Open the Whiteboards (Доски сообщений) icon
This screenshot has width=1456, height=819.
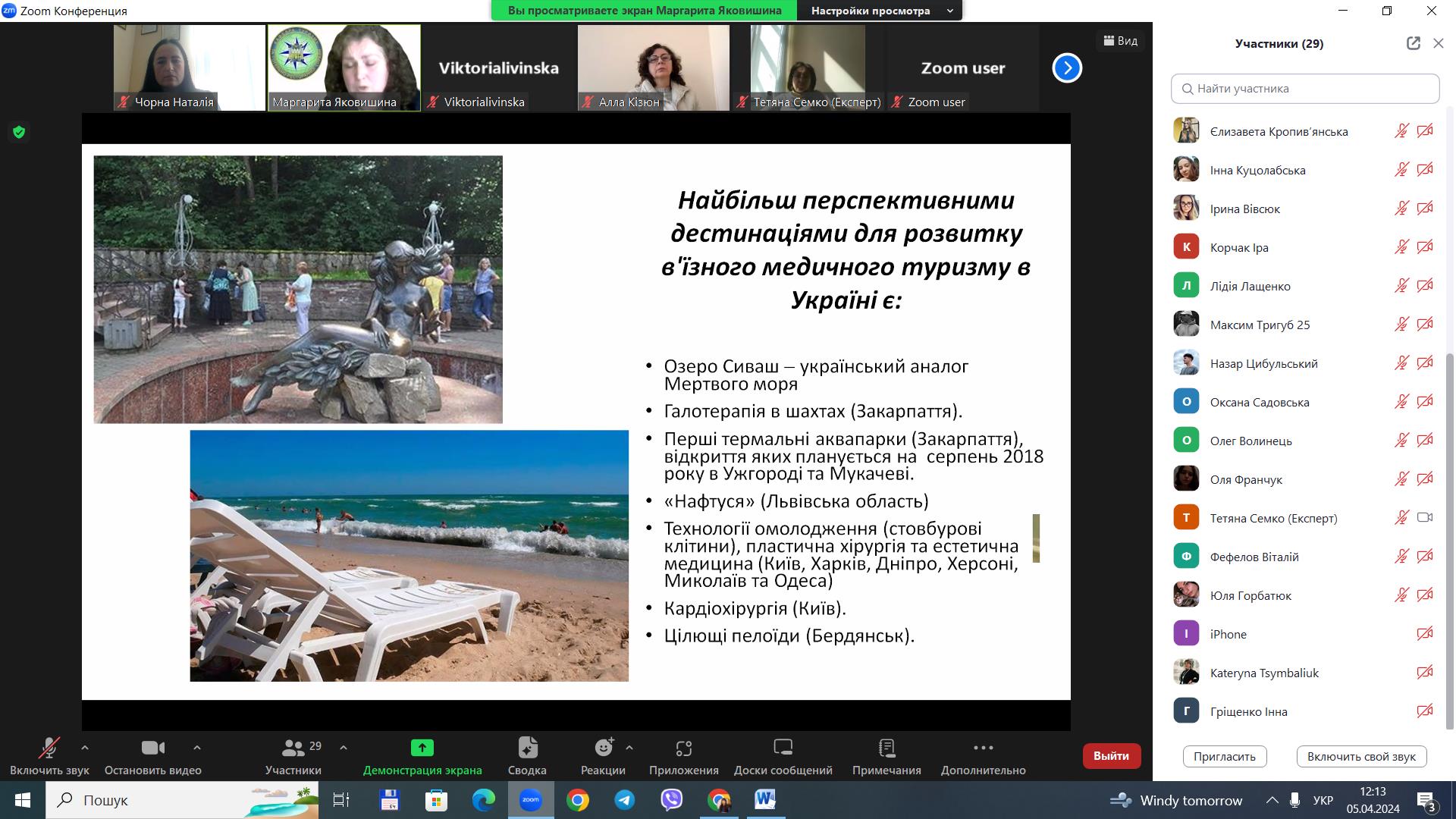[783, 748]
